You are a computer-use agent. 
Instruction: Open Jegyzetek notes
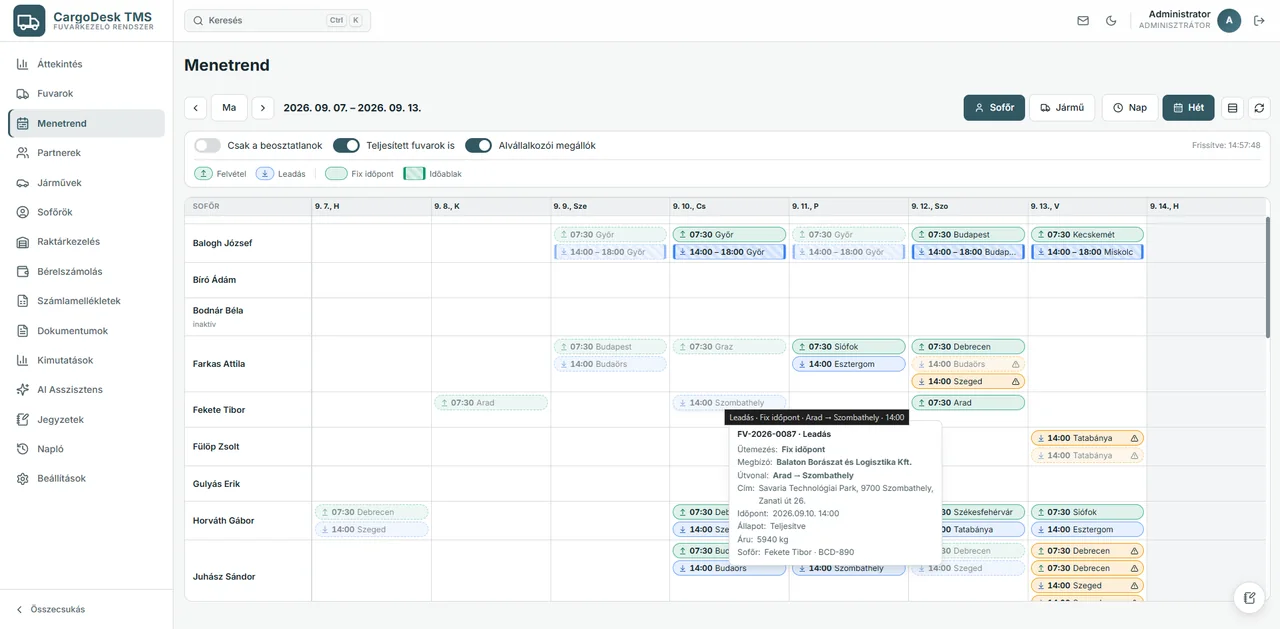86,420
